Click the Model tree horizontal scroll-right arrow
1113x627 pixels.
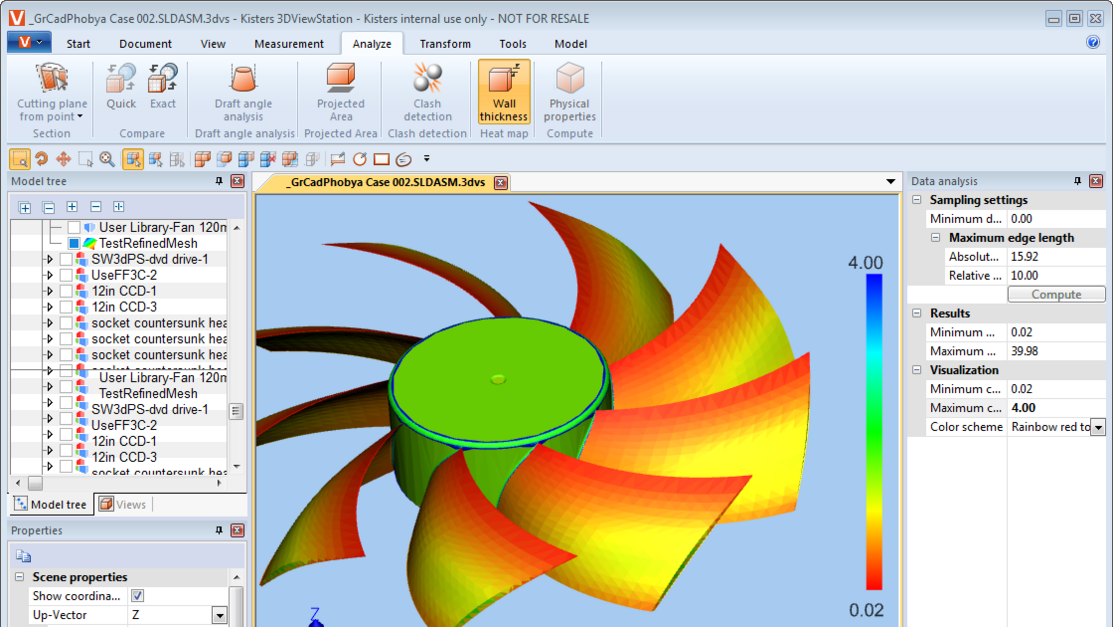(x=219, y=484)
